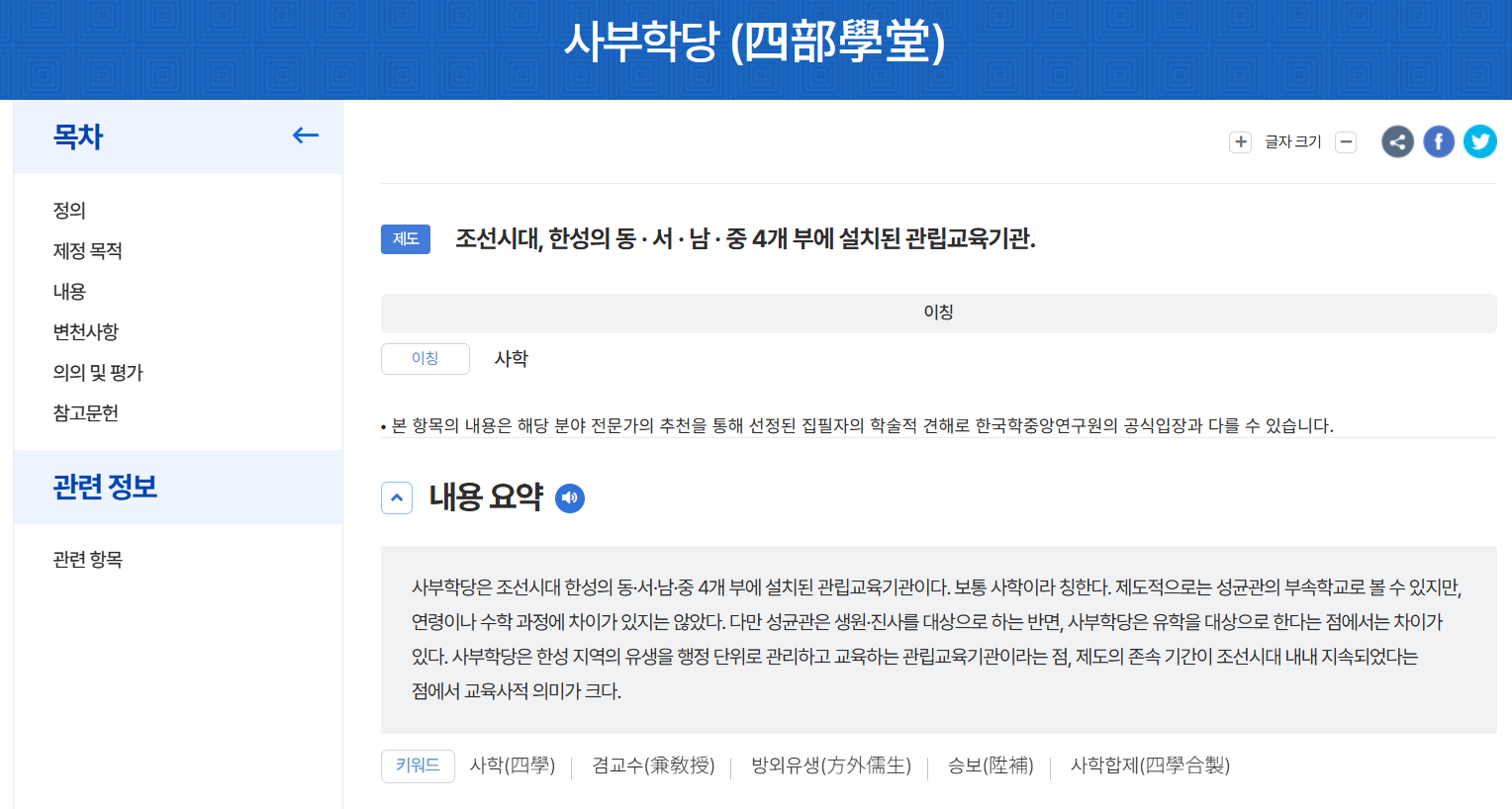Viewport: 1512px width, 809px height.
Task: Open 관련 항목 under related info
Action: coord(87,559)
